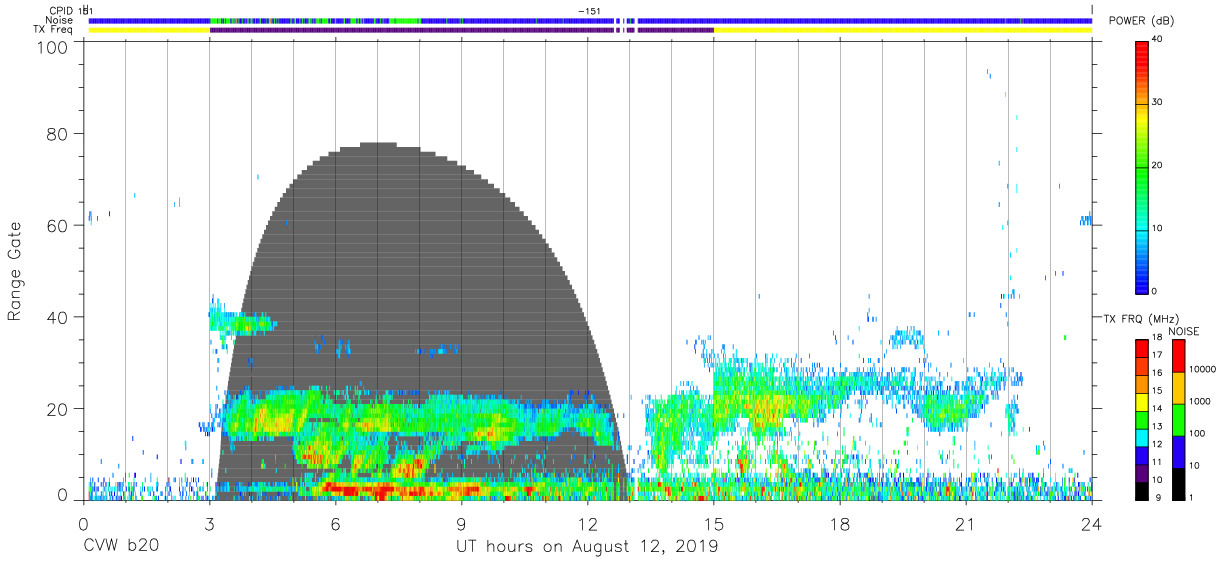Click the NOISE color scale bar
The image size is (1228, 567).
click(x=1178, y=419)
